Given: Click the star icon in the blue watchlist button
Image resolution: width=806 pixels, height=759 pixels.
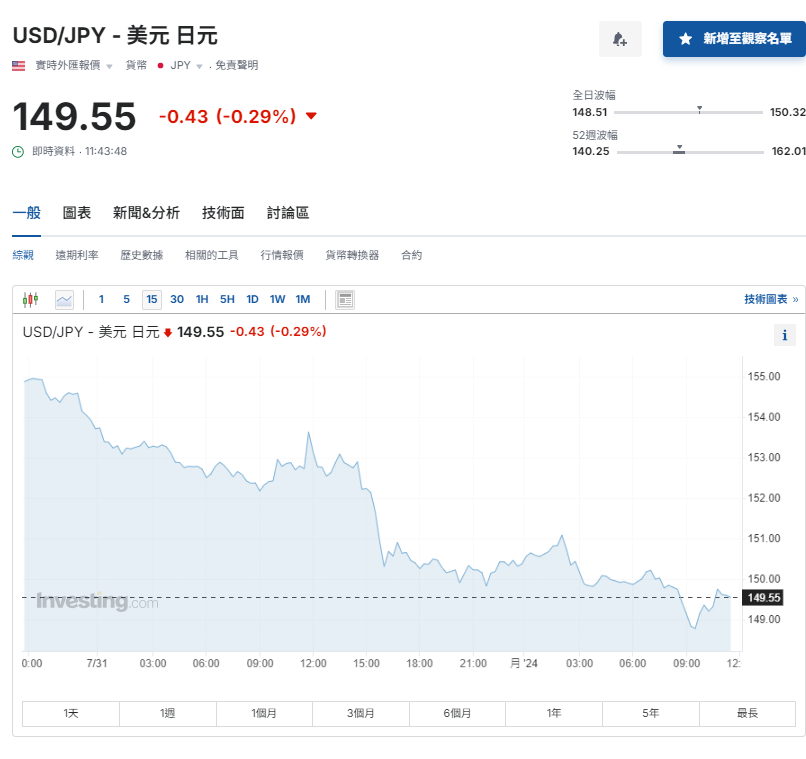Looking at the screenshot, I should 685,39.
